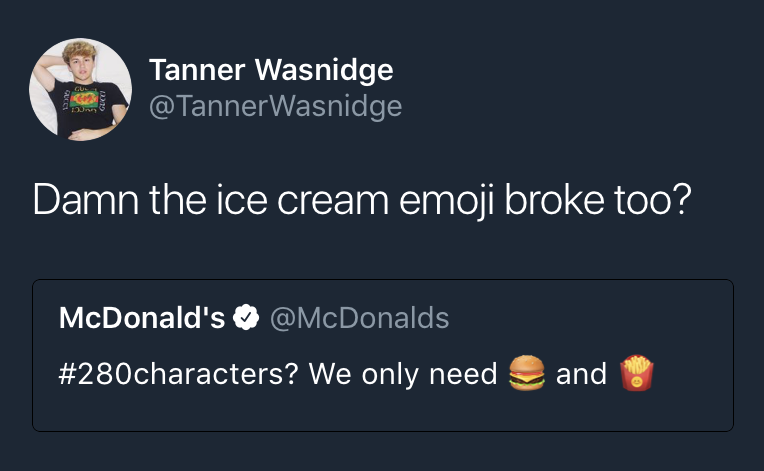Click the word 'need' in the quoted tweet
764x471 pixels.
click(463, 375)
